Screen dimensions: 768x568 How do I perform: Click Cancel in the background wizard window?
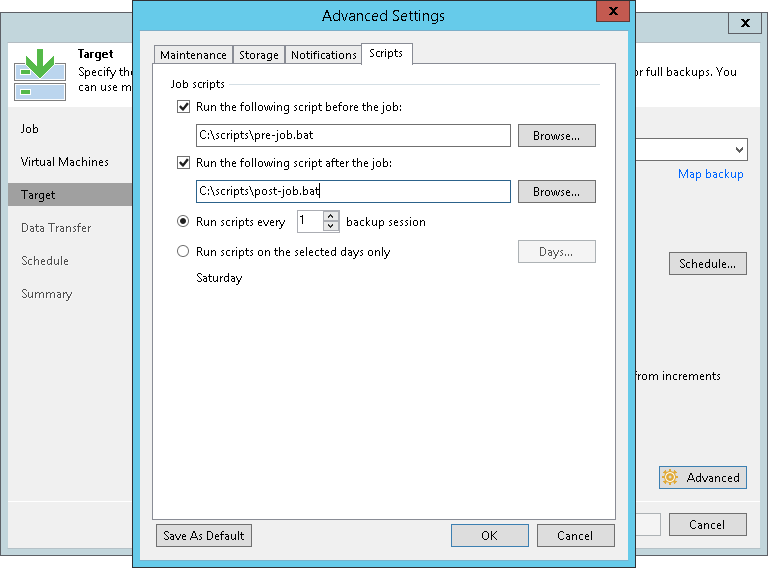(708, 524)
